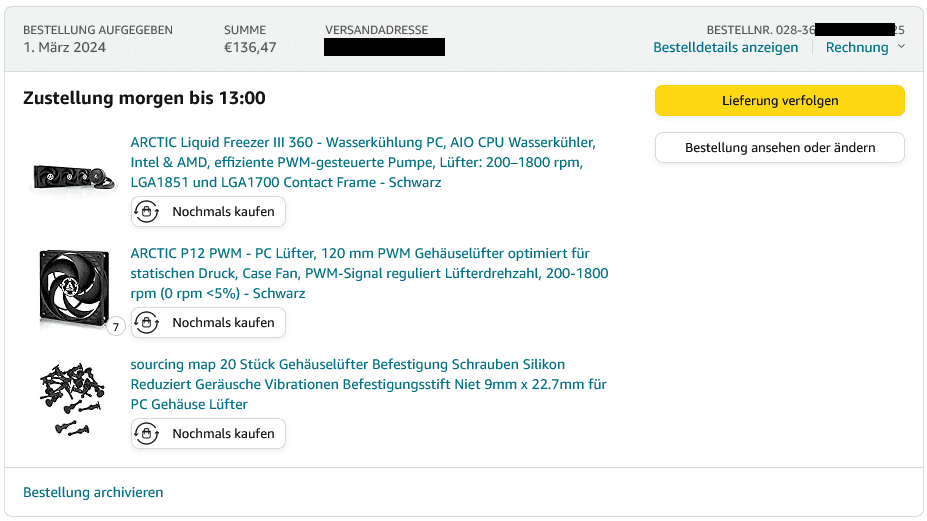
Task: Click Nochmals kaufen under sourcing map screws
Action: 208,434
